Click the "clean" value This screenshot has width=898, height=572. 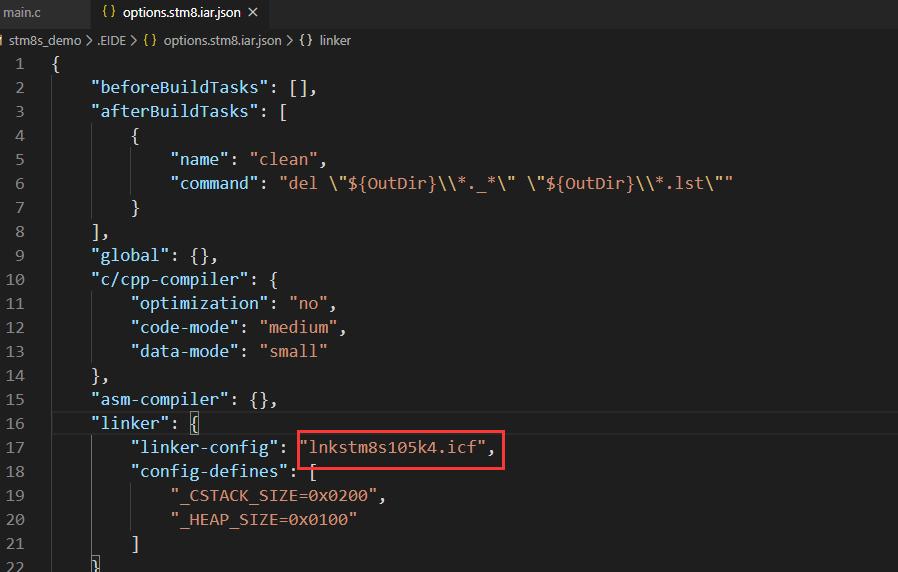pos(283,159)
